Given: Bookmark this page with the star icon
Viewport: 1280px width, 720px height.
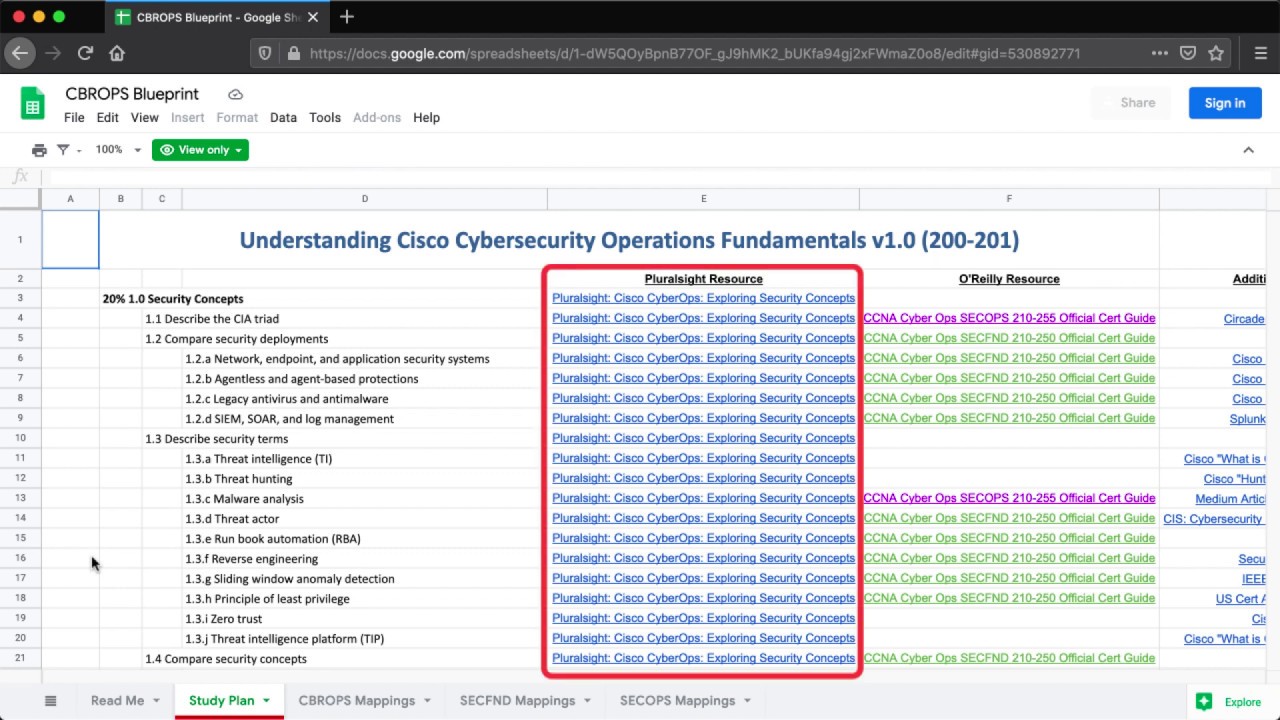Looking at the screenshot, I should pyautogui.click(x=1216, y=53).
